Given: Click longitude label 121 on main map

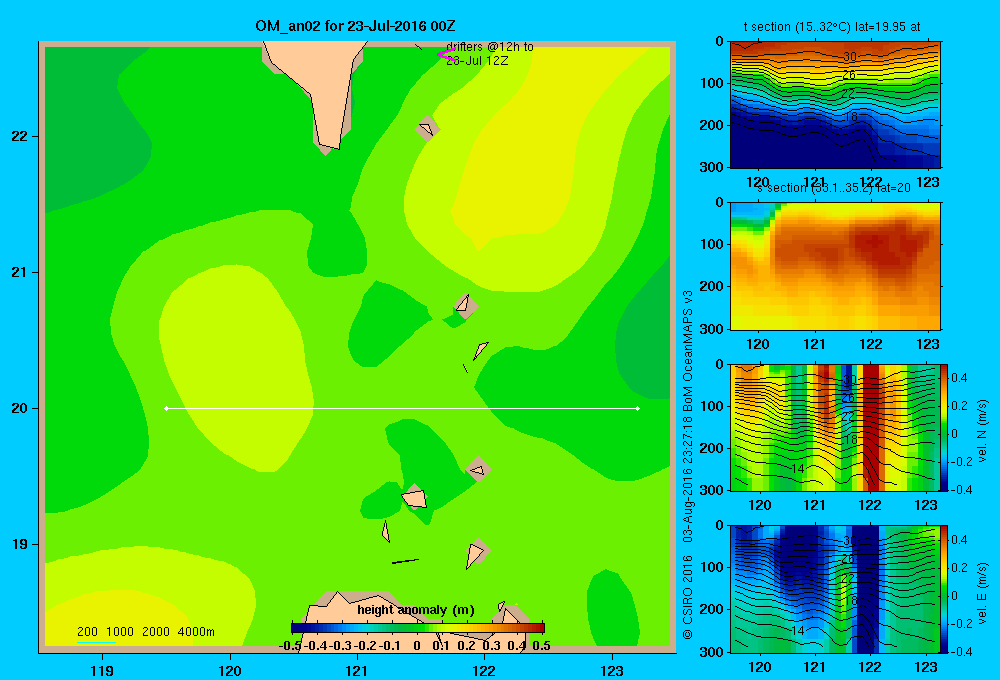Looking at the screenshot, I should click(357, 670).
